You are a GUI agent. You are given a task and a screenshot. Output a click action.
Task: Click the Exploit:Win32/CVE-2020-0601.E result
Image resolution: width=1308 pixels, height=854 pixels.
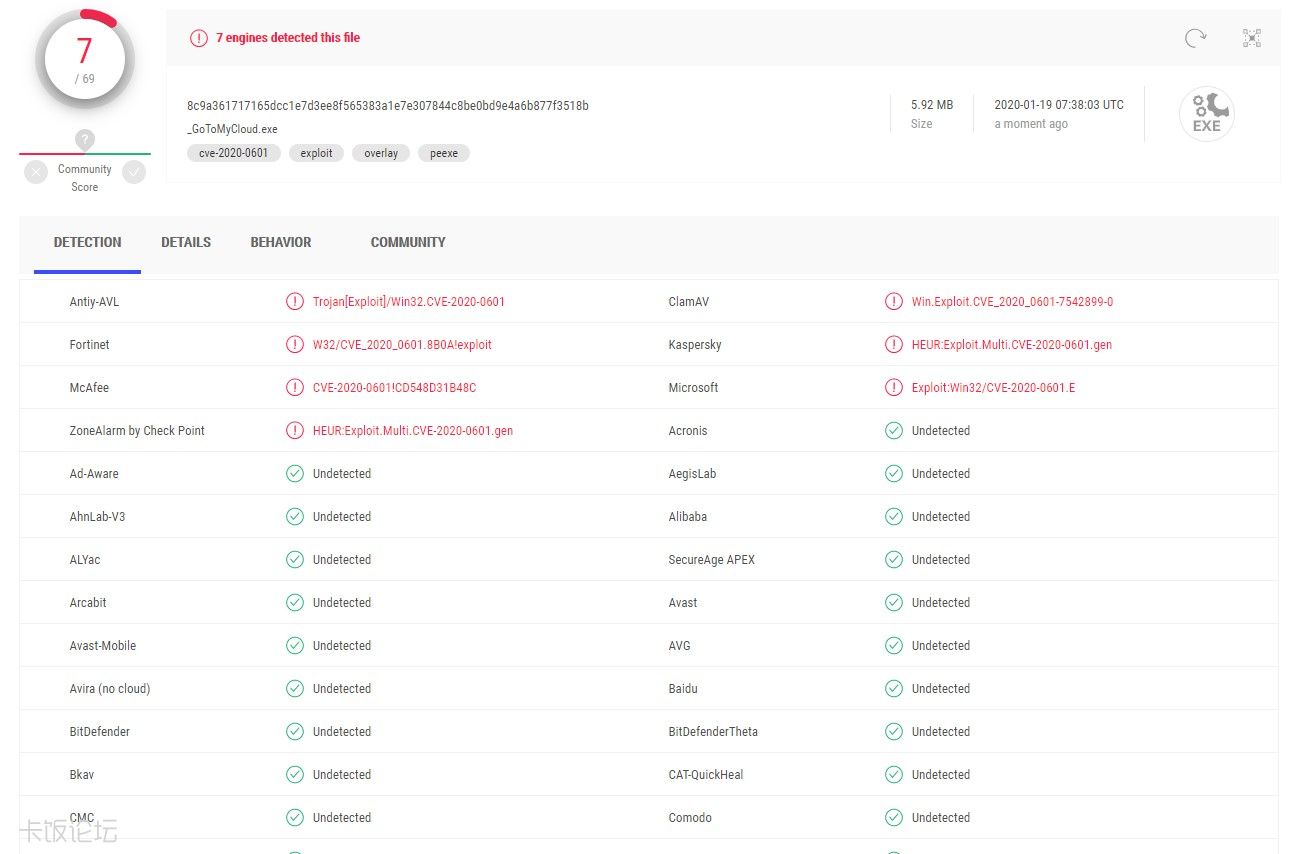tap(994, 387)
